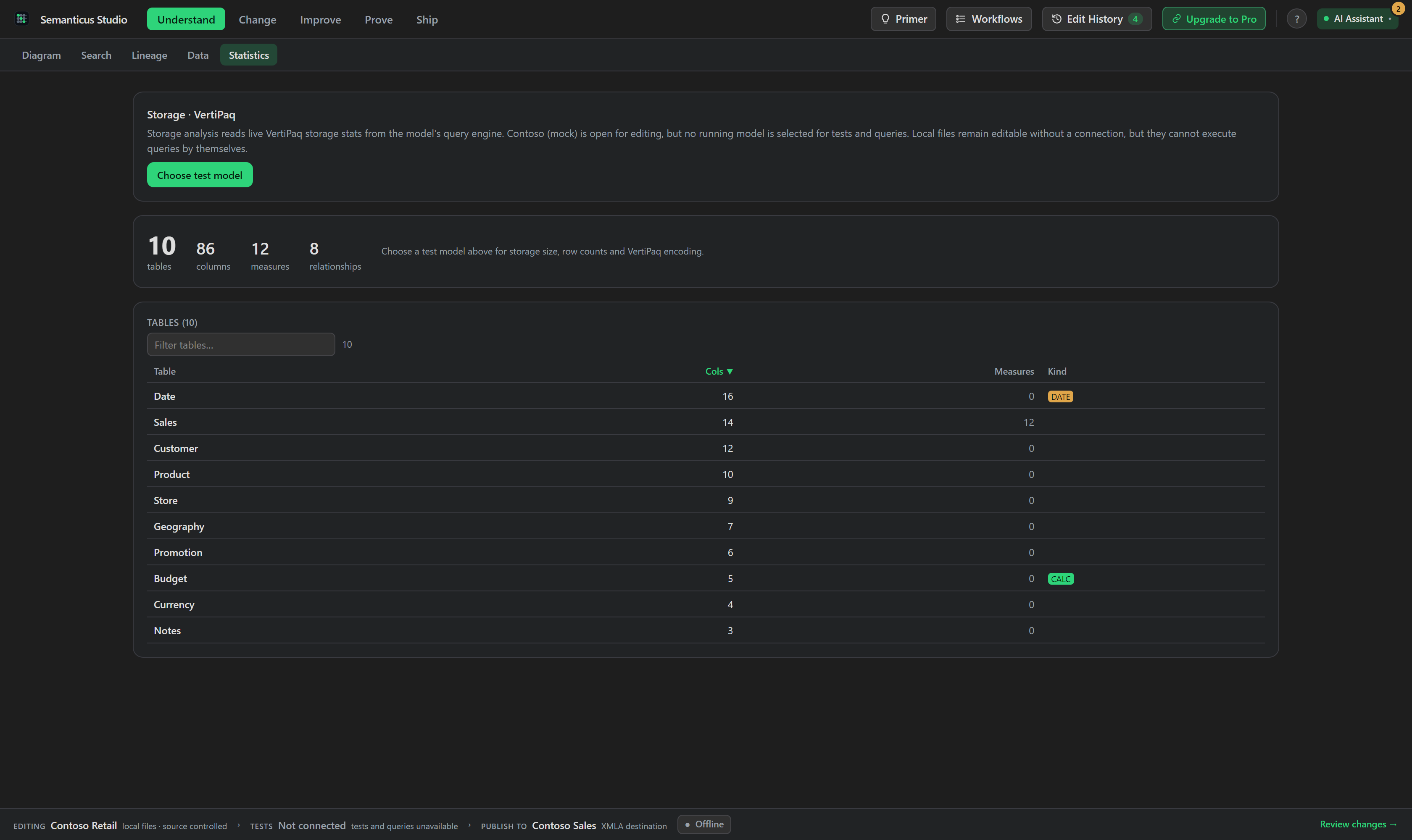This screenshot has height=840, width=1412.
Task: Select the Notes table row
Action: [705, 630]
